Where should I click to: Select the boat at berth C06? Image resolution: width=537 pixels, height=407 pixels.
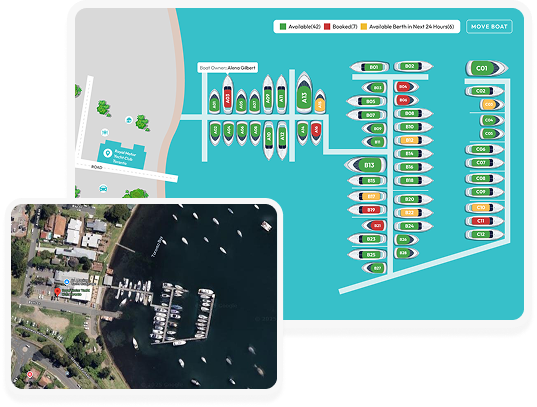(x=485, y=149)
